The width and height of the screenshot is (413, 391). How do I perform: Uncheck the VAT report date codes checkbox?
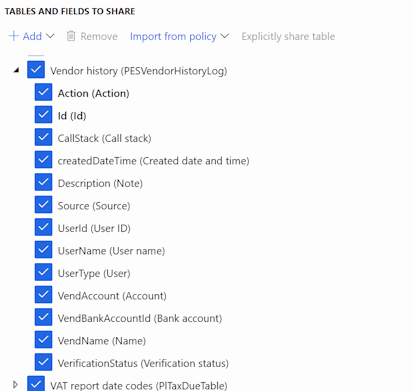click(36, 384)
